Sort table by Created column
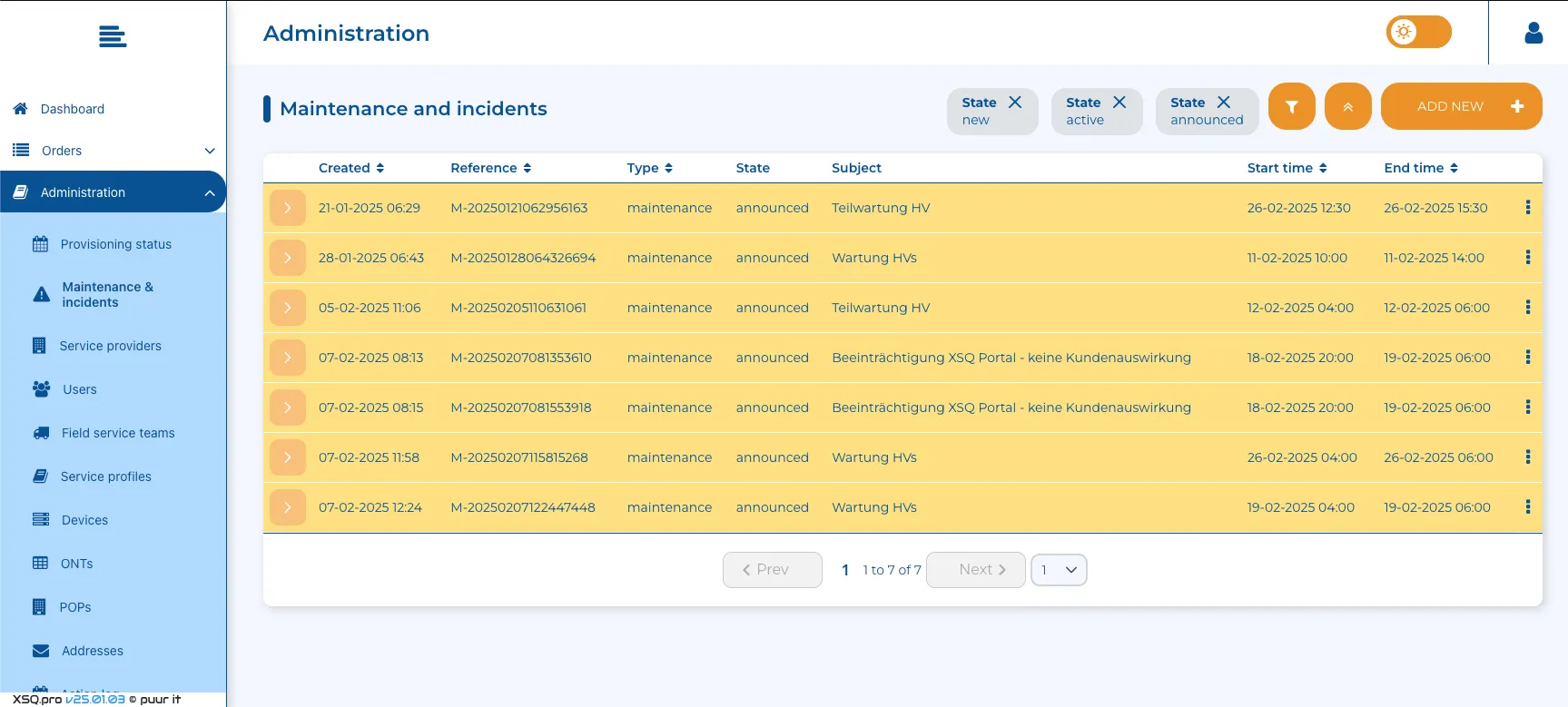Viewport: 1568px width, 707px height. coord(351,168)
